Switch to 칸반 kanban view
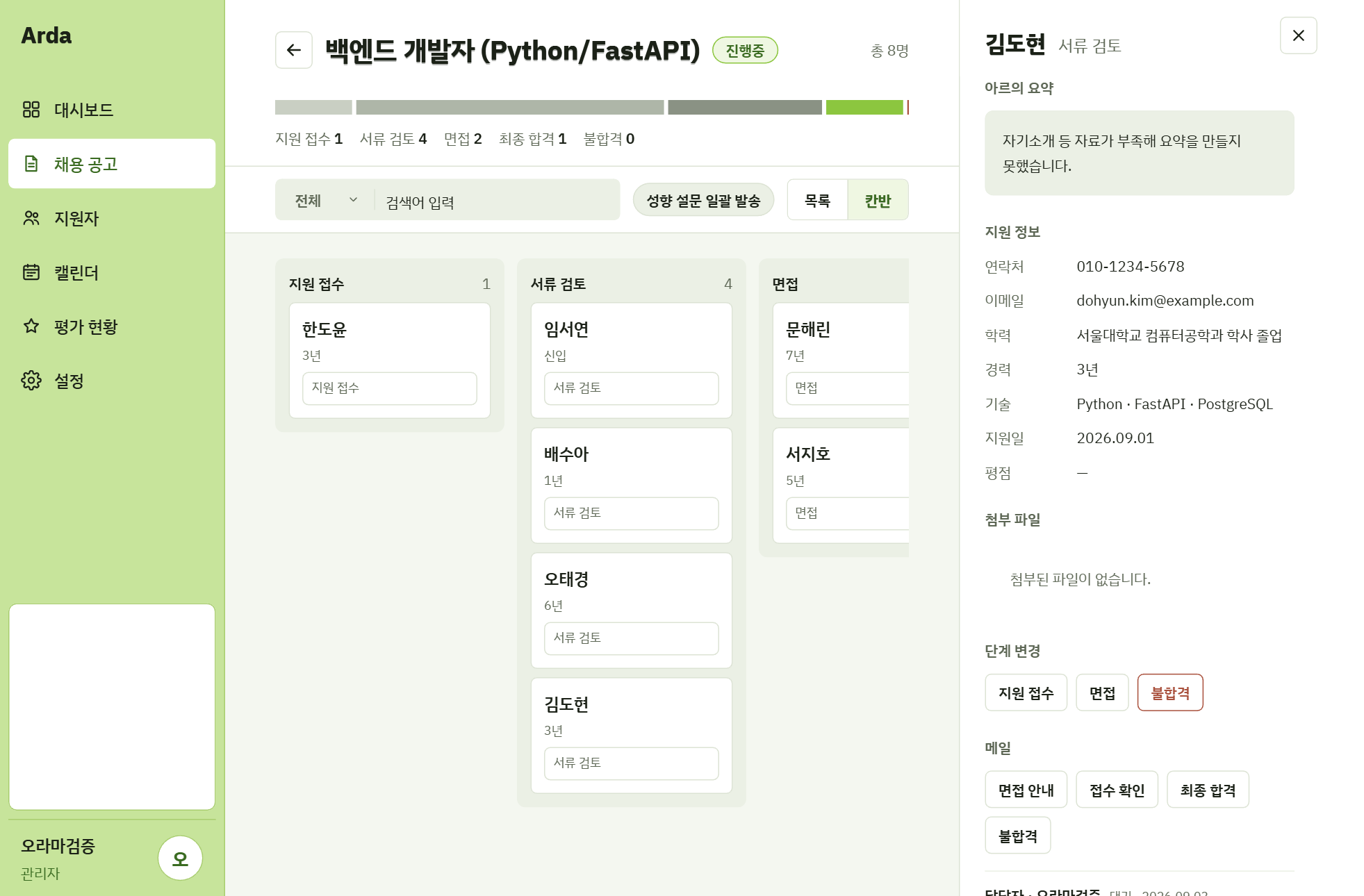 [x=878, y=200]
